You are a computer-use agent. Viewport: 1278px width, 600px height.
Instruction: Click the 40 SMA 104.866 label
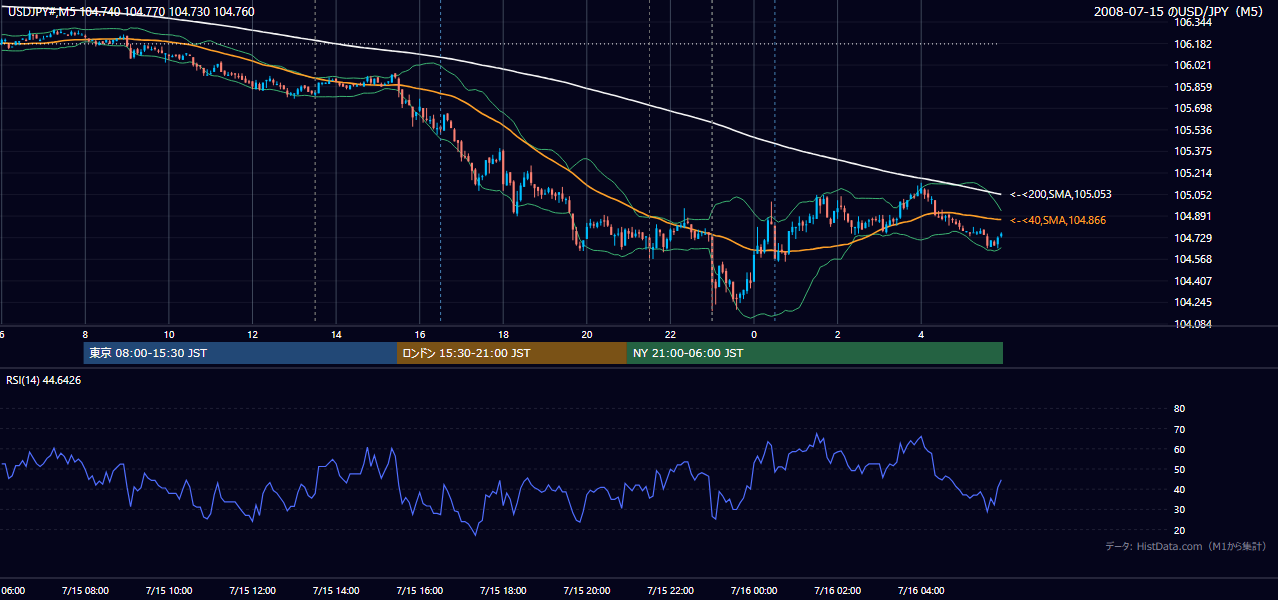tap(1058, 220)
